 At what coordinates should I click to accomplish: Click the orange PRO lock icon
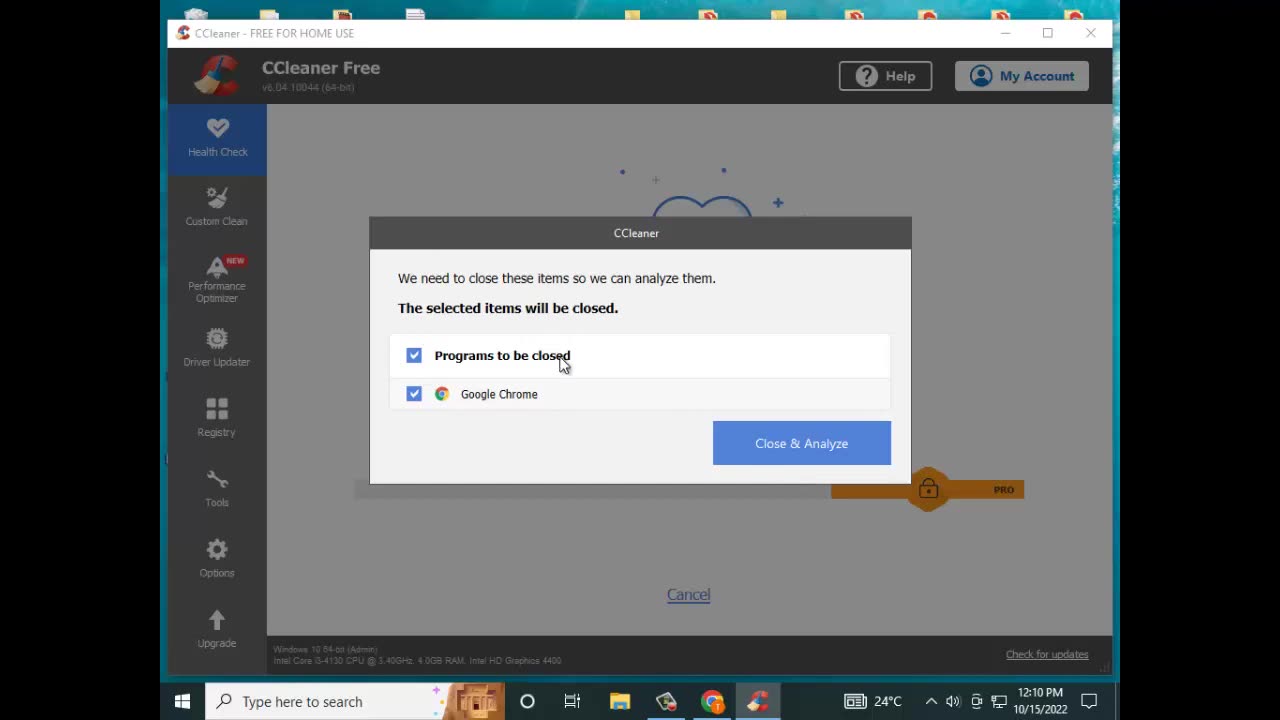(x=928, y=489)
